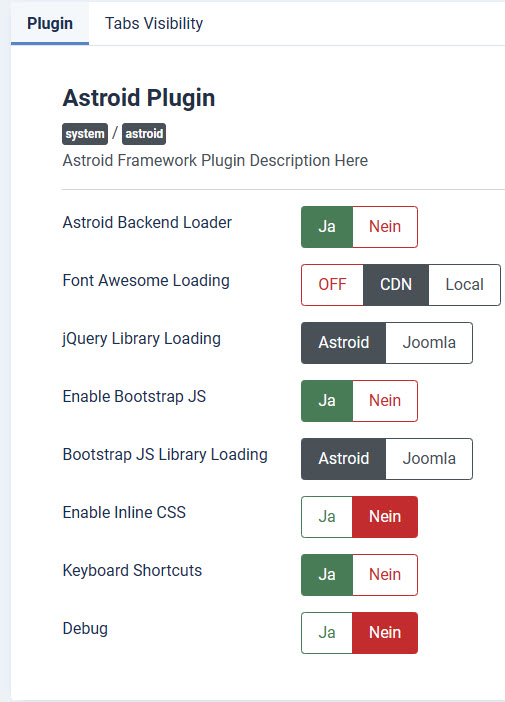Turn Font Awesome Loading OFF
Image resolution: width=505 pixels, height=702 pixels.
coord(332,285)
